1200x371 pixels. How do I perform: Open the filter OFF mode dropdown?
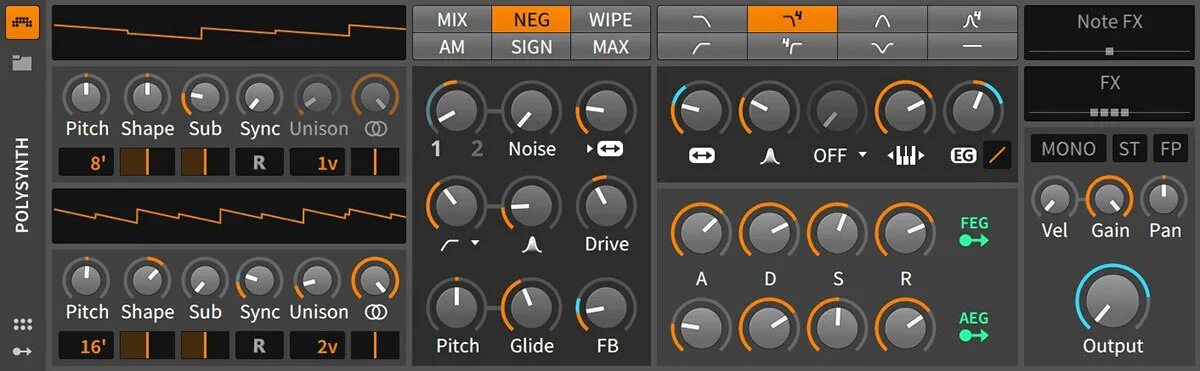point(839,156)
